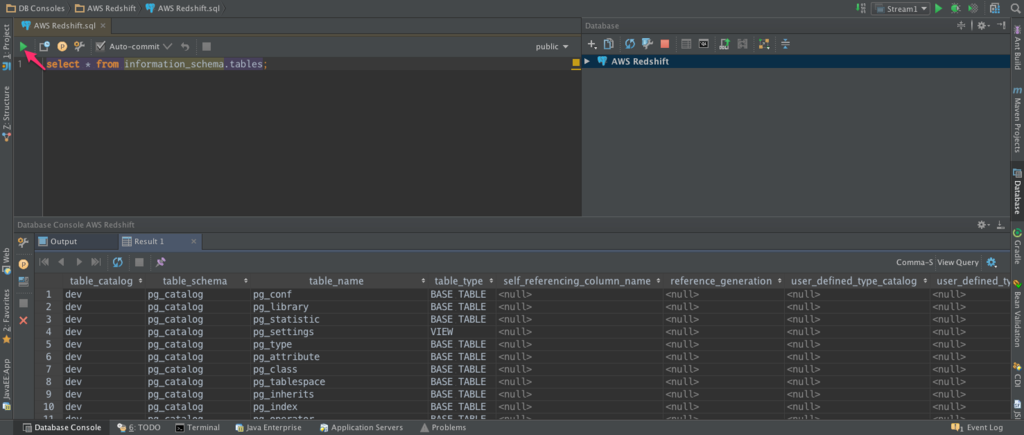Image resolution: width=1024 pixels, height=435 pixels.
Task: Run with coverage icon in top toolbar
Action: 973,8
